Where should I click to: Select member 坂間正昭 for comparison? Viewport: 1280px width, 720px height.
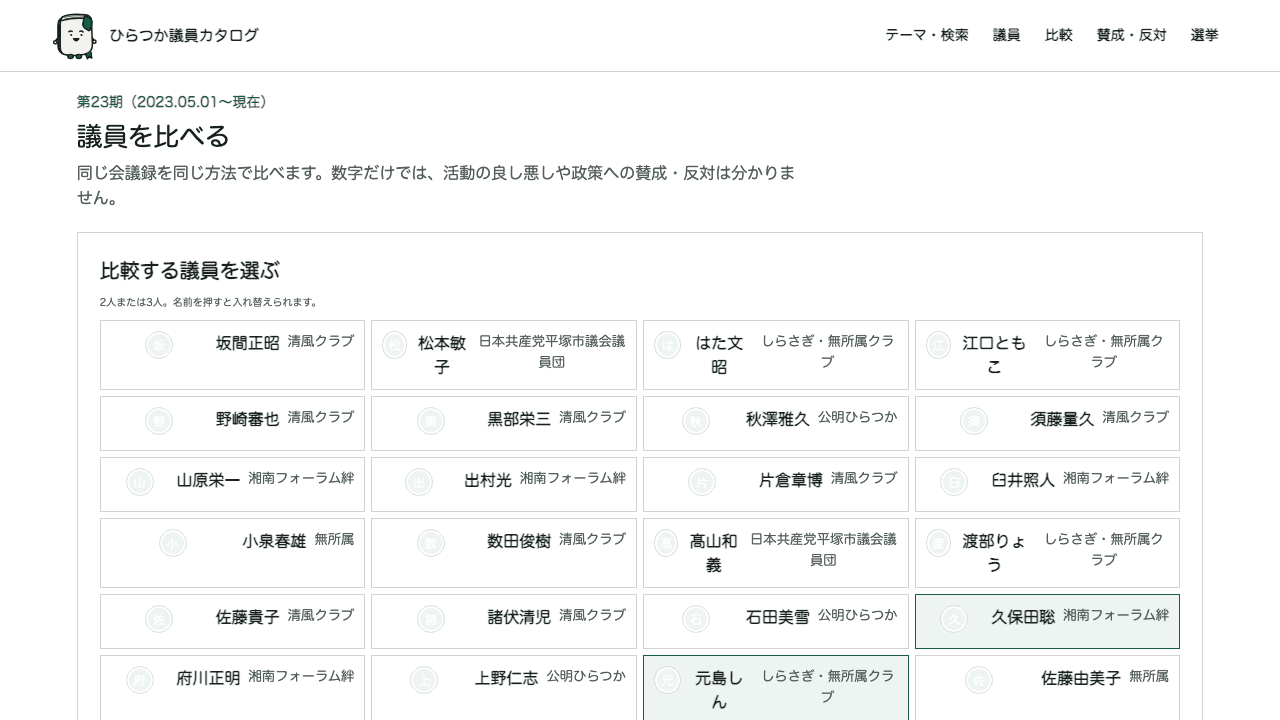[232, 355]
